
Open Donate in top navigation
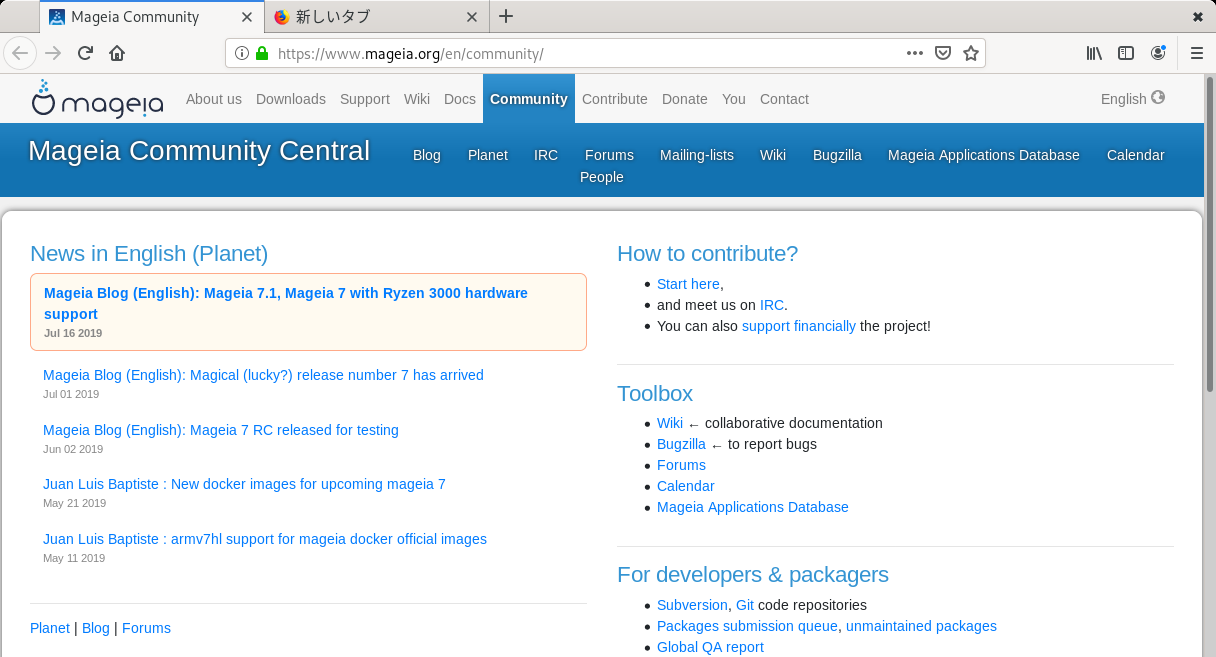(x=685, y=99)
